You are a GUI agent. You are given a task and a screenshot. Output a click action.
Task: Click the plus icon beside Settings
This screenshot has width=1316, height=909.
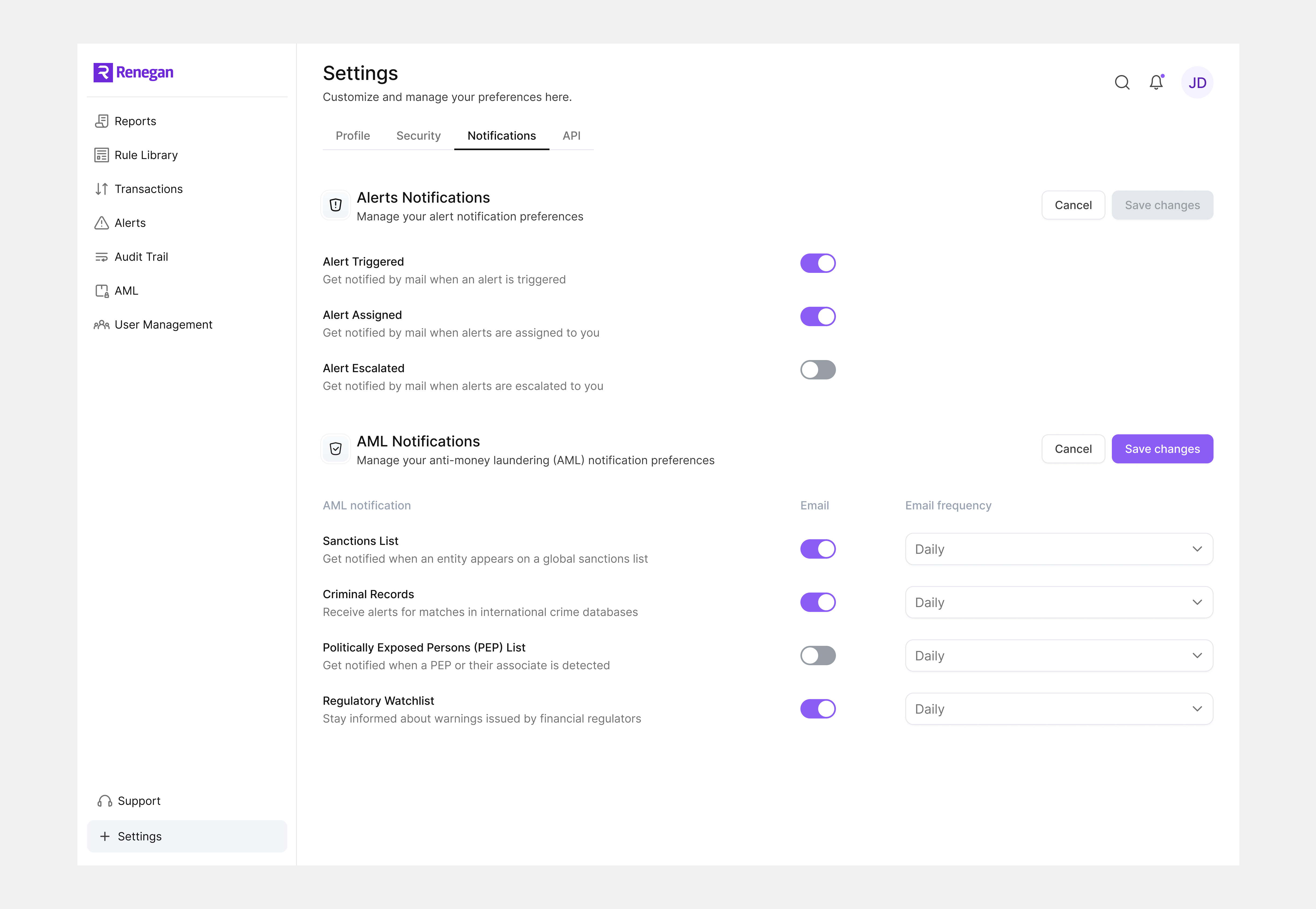[105, 836]
